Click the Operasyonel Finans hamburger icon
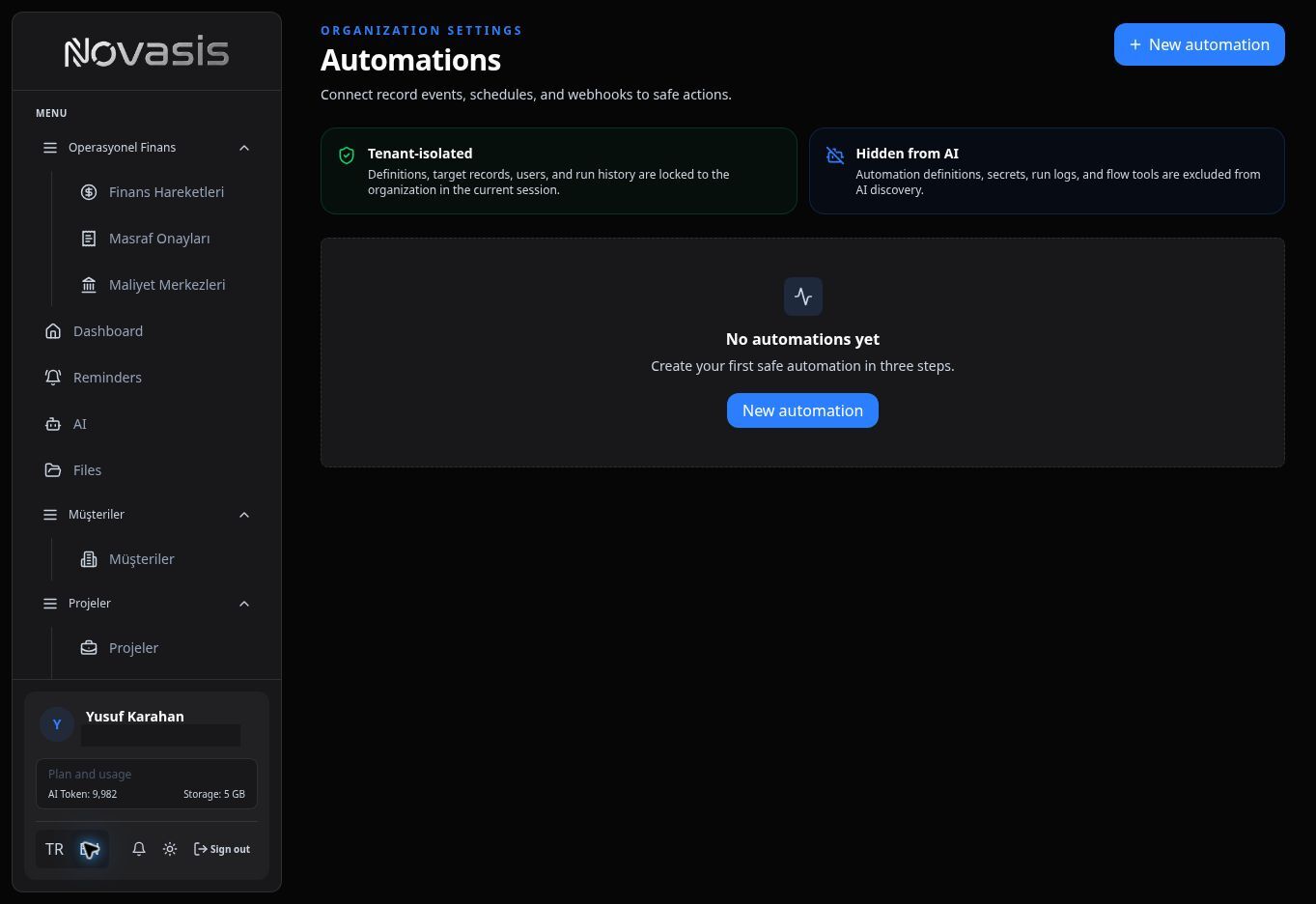Image resolution: width=1316 pixels, height=904 pixels. click(50, 148)
